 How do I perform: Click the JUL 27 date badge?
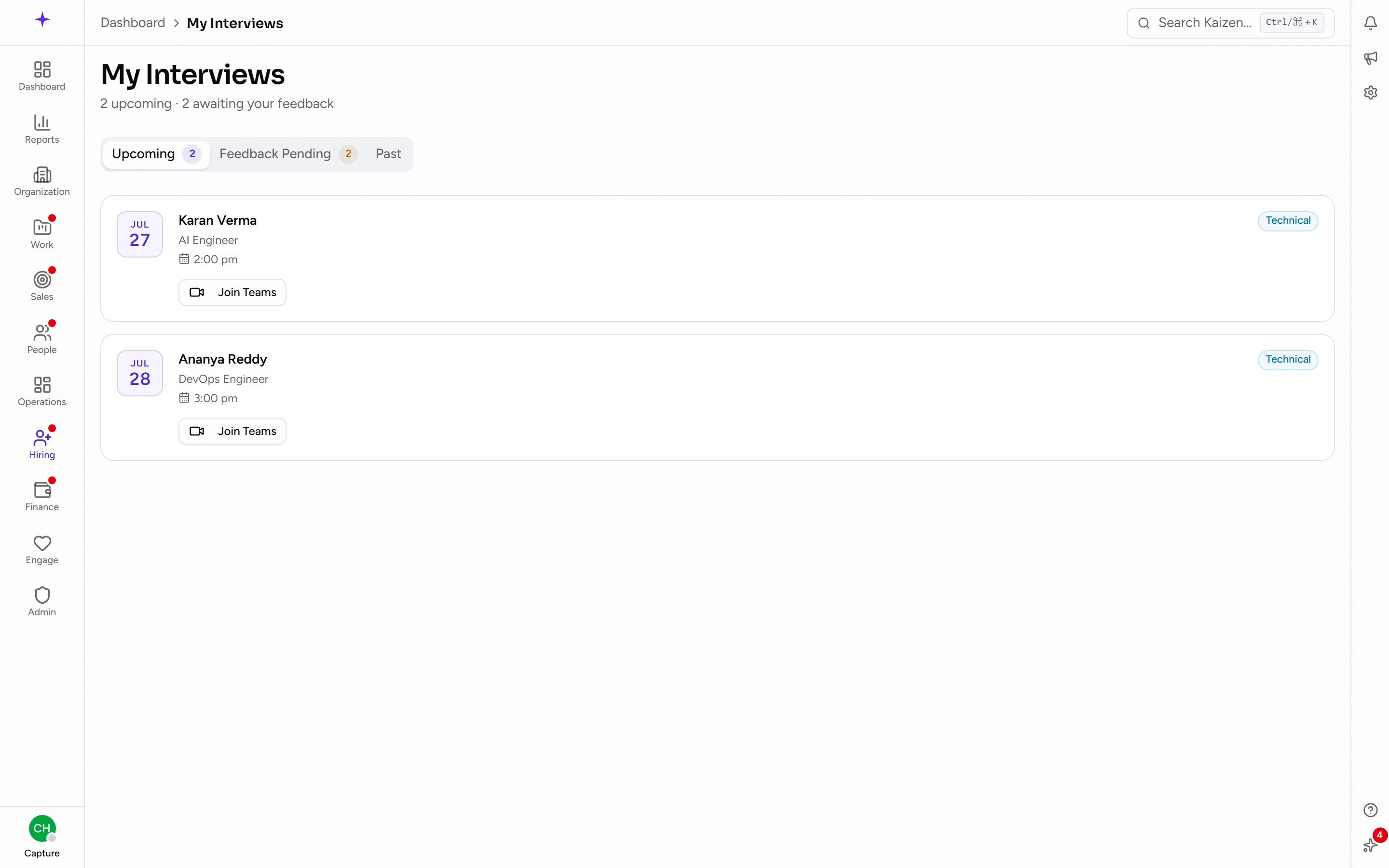pos(140,234)
